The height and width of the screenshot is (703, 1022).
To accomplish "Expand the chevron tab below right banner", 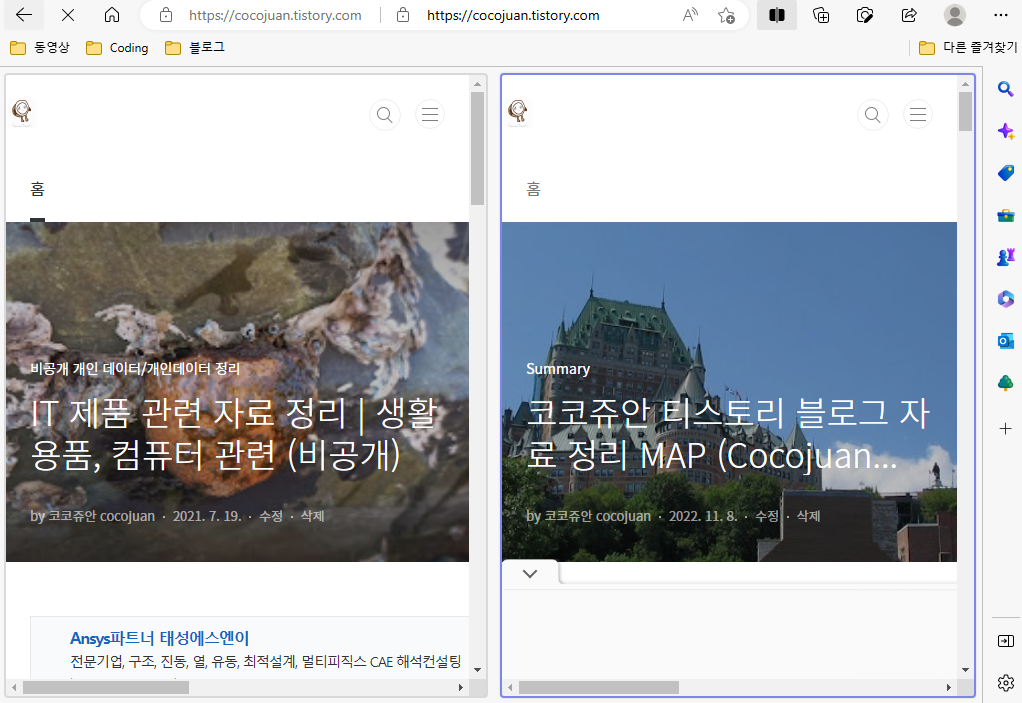I will 530,573.
